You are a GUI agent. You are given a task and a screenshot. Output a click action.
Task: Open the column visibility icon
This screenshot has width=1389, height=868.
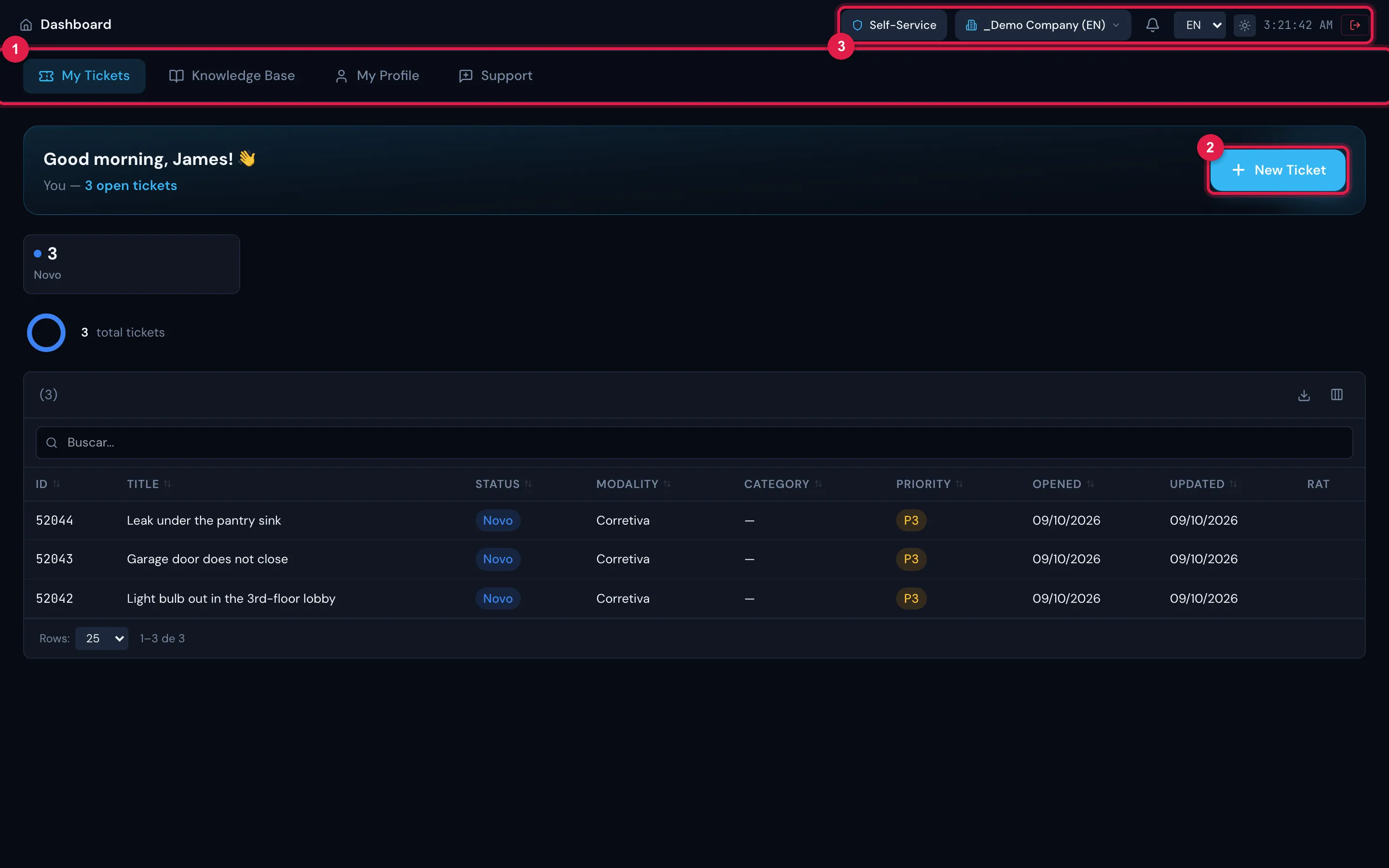1337,395
